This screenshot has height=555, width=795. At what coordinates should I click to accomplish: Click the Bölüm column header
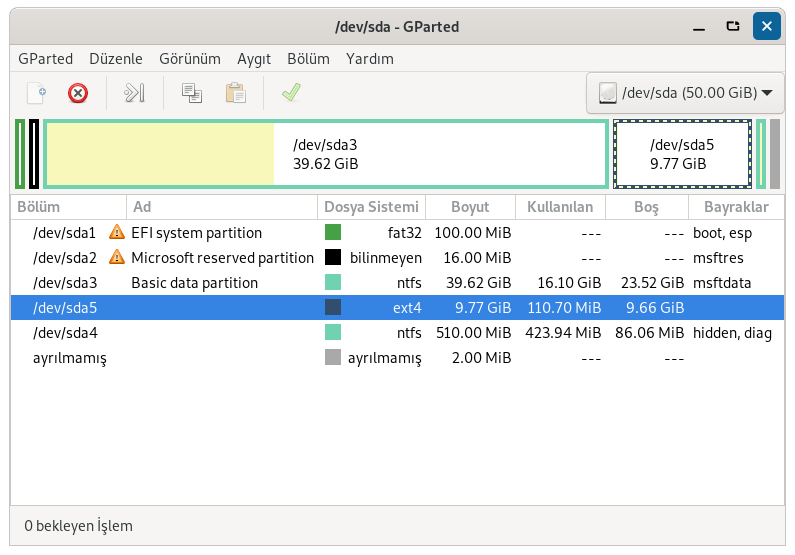pos(68,207)
